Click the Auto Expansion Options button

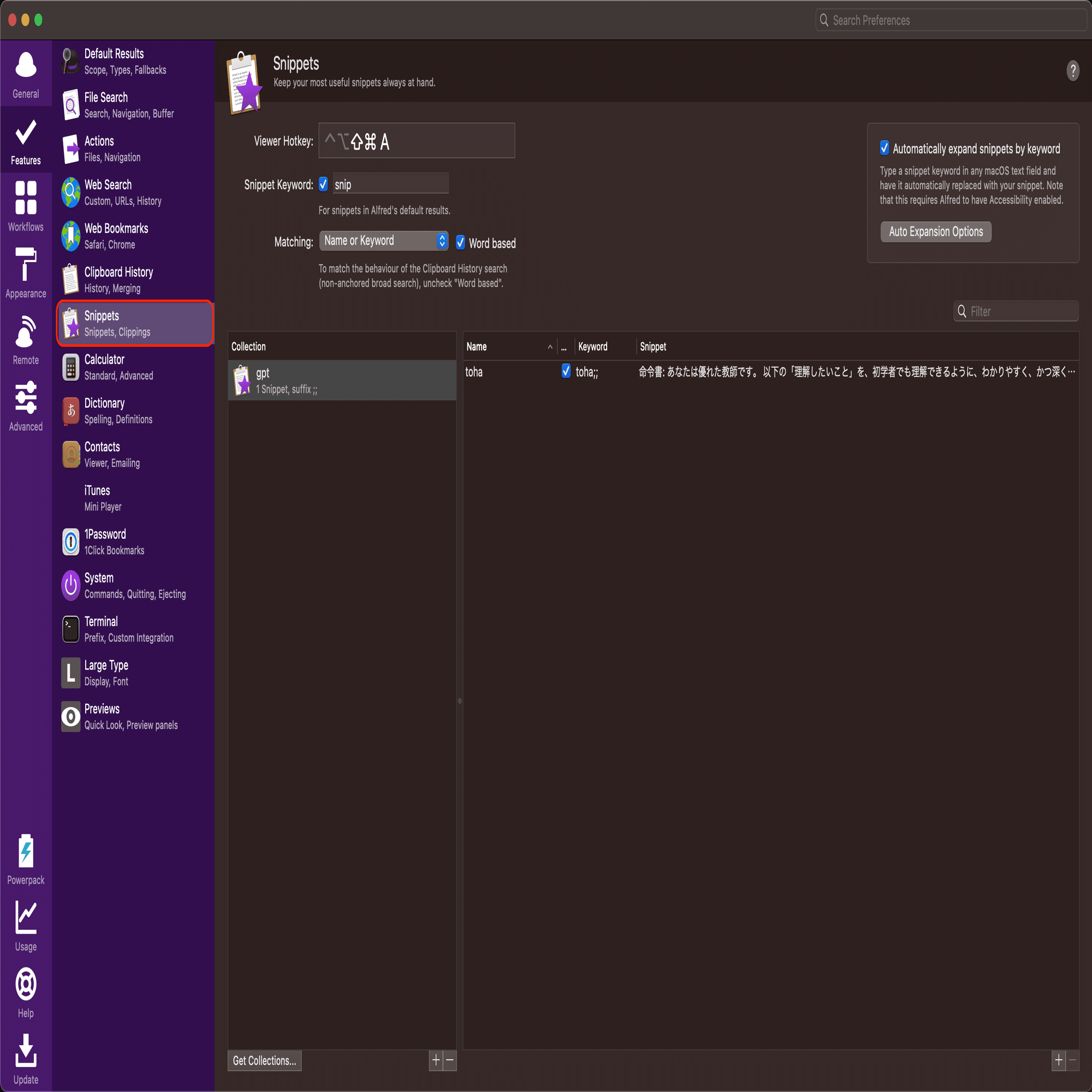click(935, 232)
